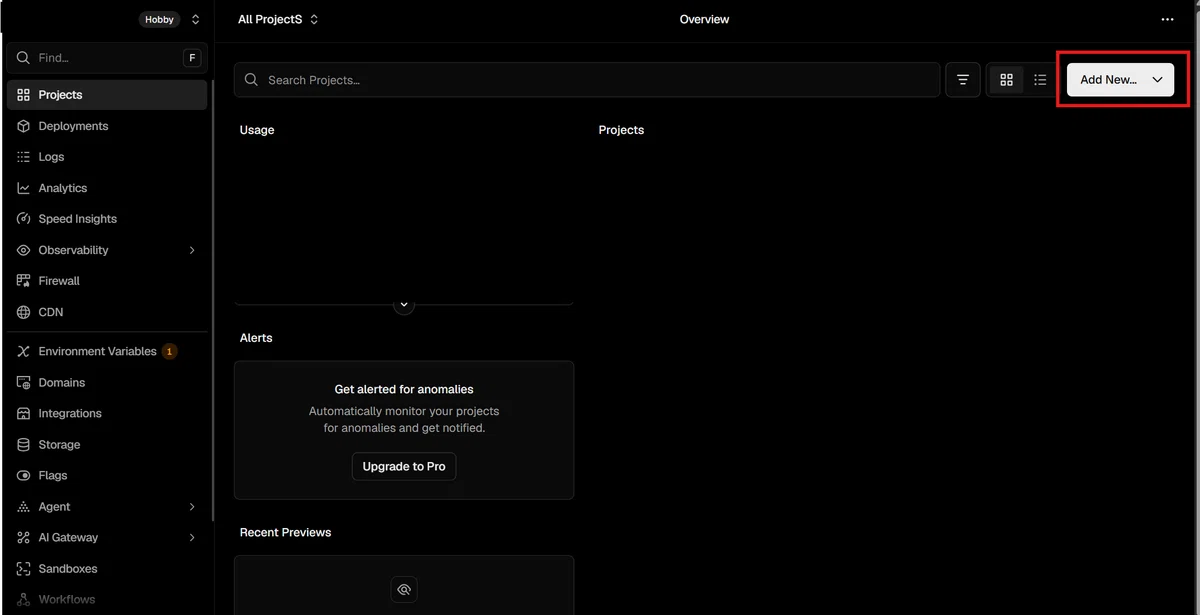Click the crossed-out eye icon under Recent Previews
Image resolution: width=1200 pixels, height=615 pixels.
(x=404, y=590)
